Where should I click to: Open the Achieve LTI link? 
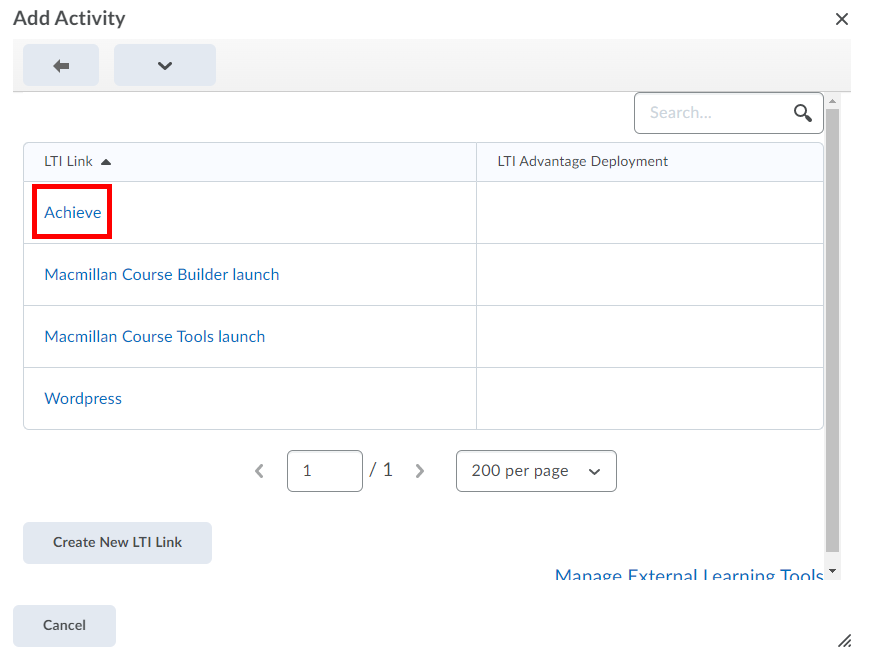click(71, 211)
